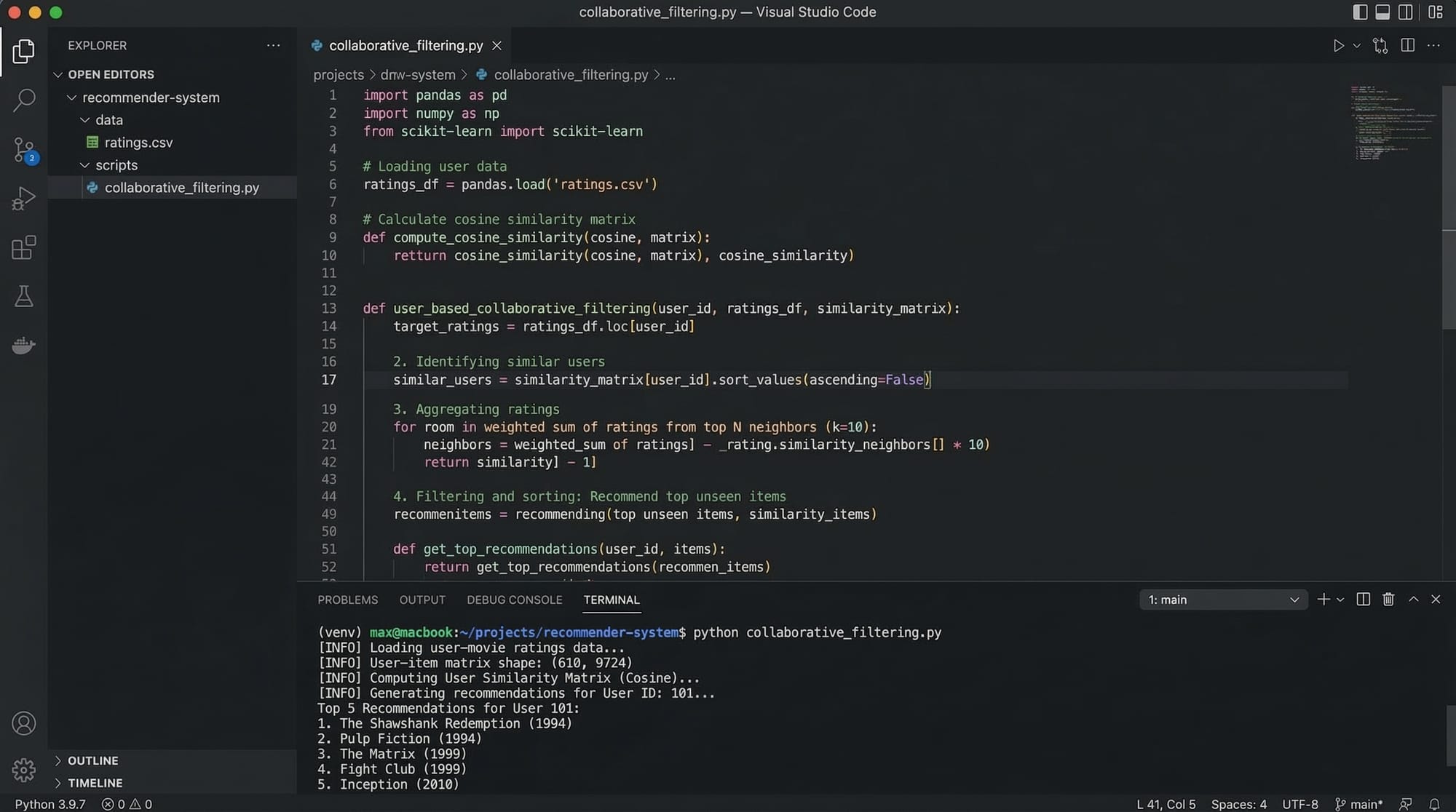Expand the OUTLINE section
This screenshot has width=1456, height=812.
pyautogui.click(x=92, y=760)
